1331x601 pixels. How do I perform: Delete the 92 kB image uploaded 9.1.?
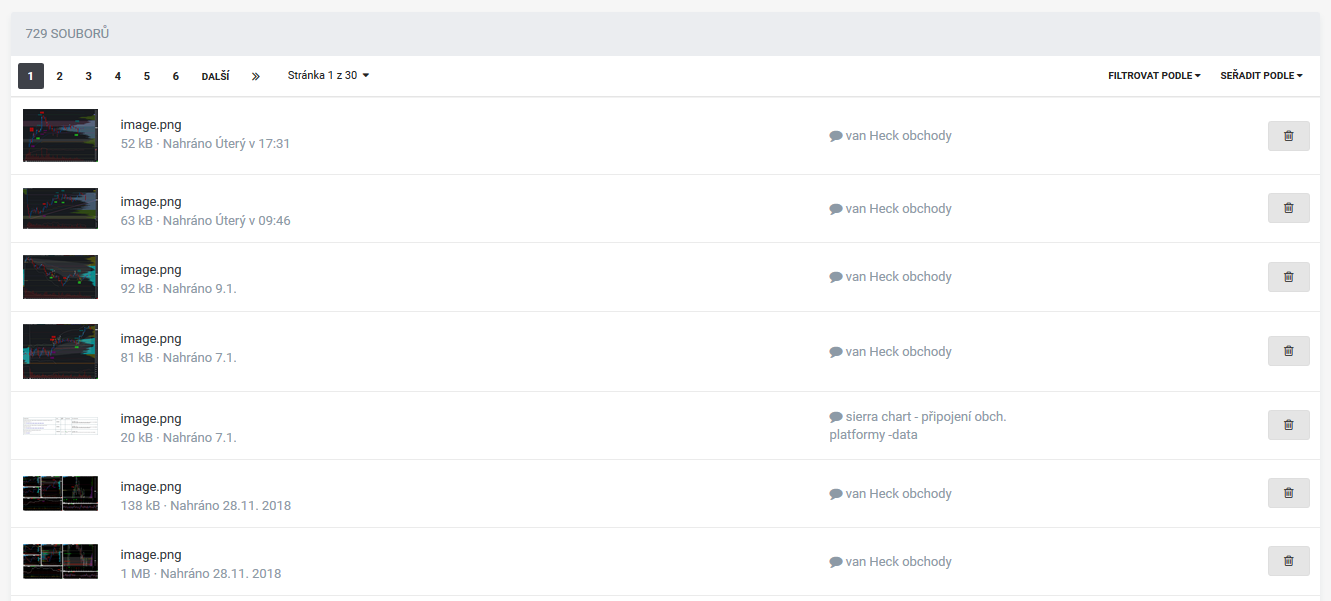[x=1288, y=277]
